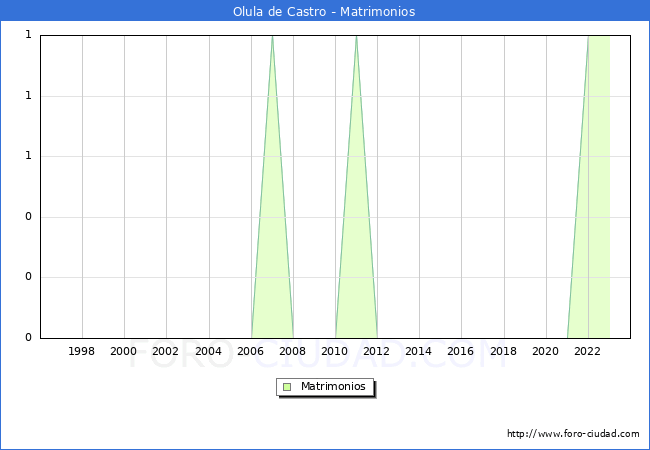Click the 2020 x-axis label

546,352
